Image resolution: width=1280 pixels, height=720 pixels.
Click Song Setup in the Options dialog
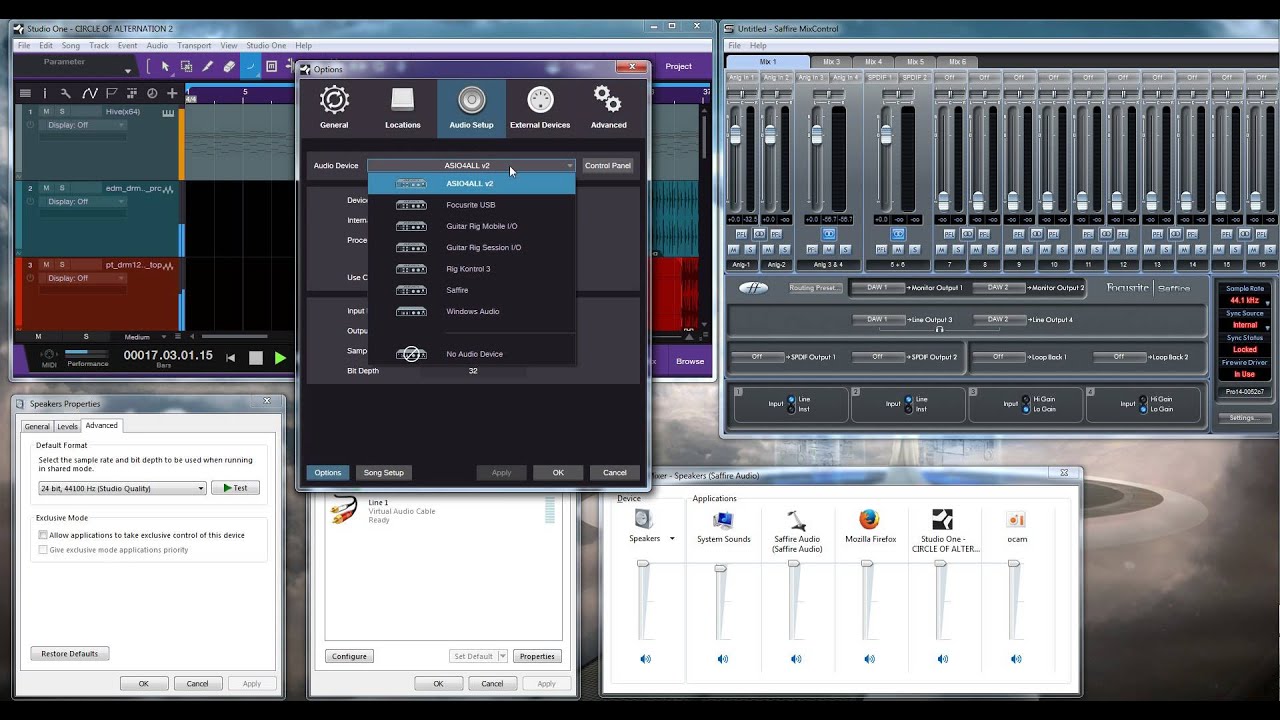(x=384, y=473)
